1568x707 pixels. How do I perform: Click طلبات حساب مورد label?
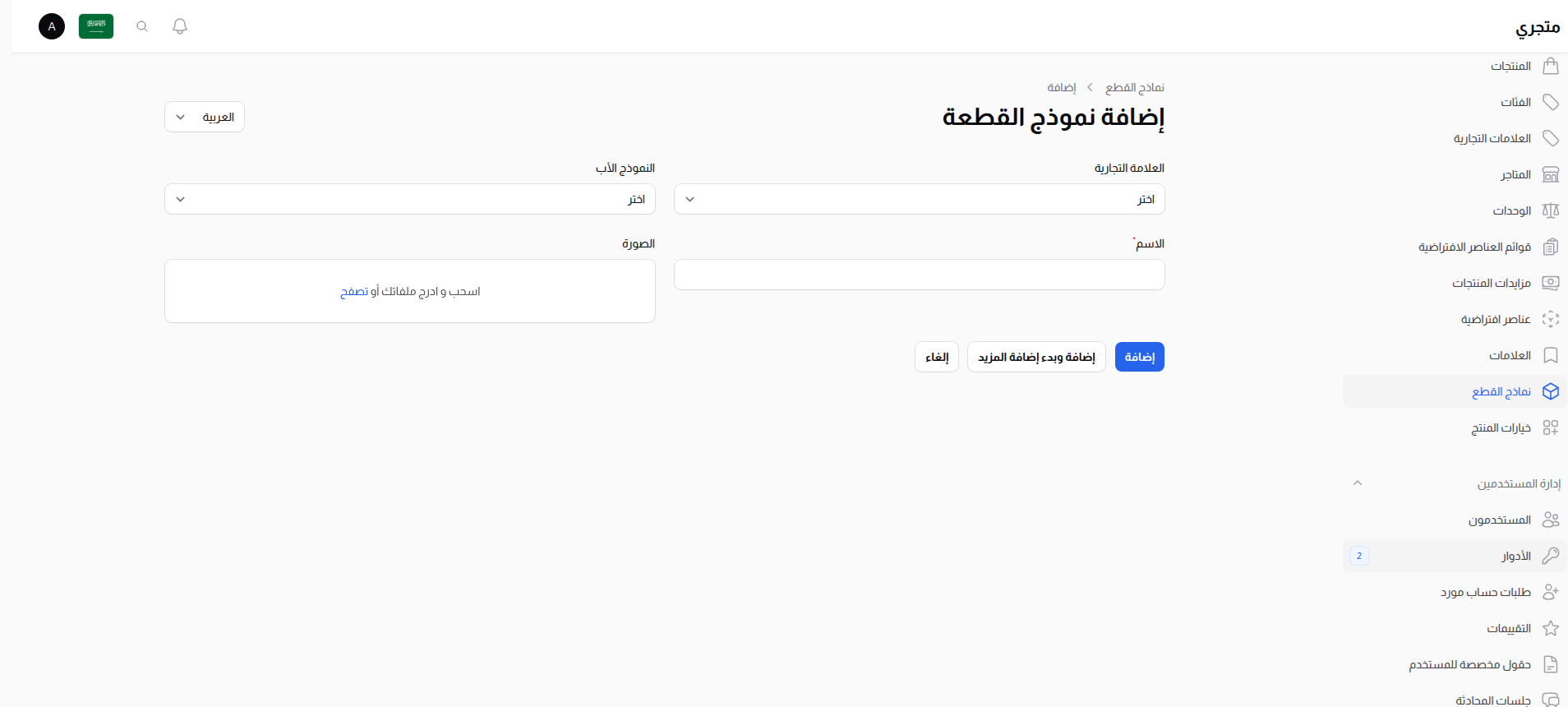(x=1486, y=592)
